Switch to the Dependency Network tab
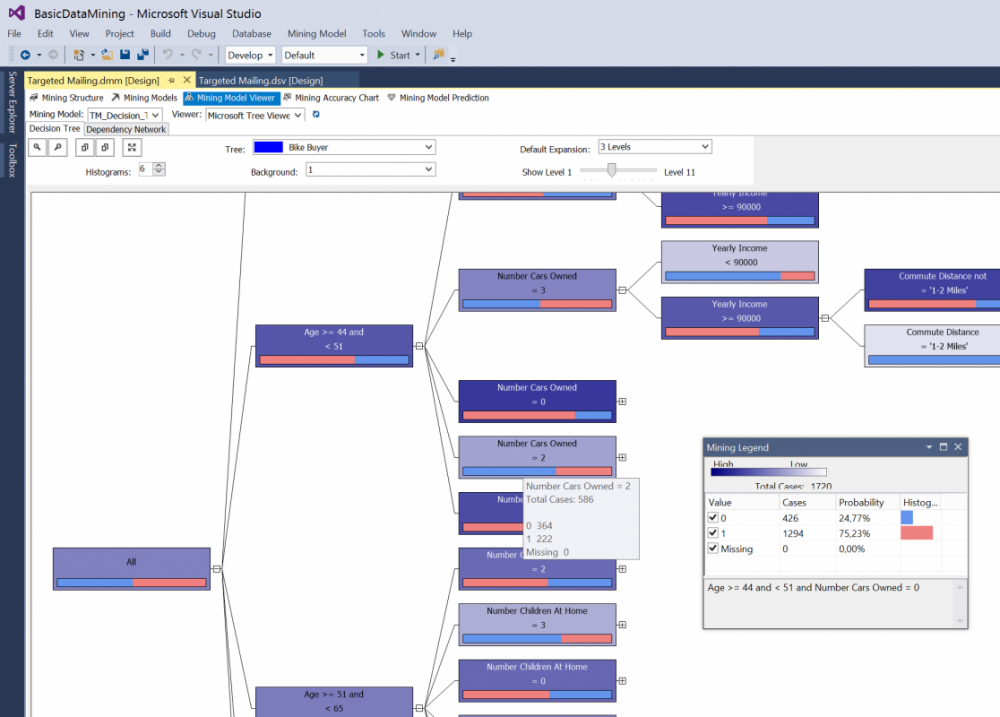The width and height of the screenshot is (1000, 717). 126,129
